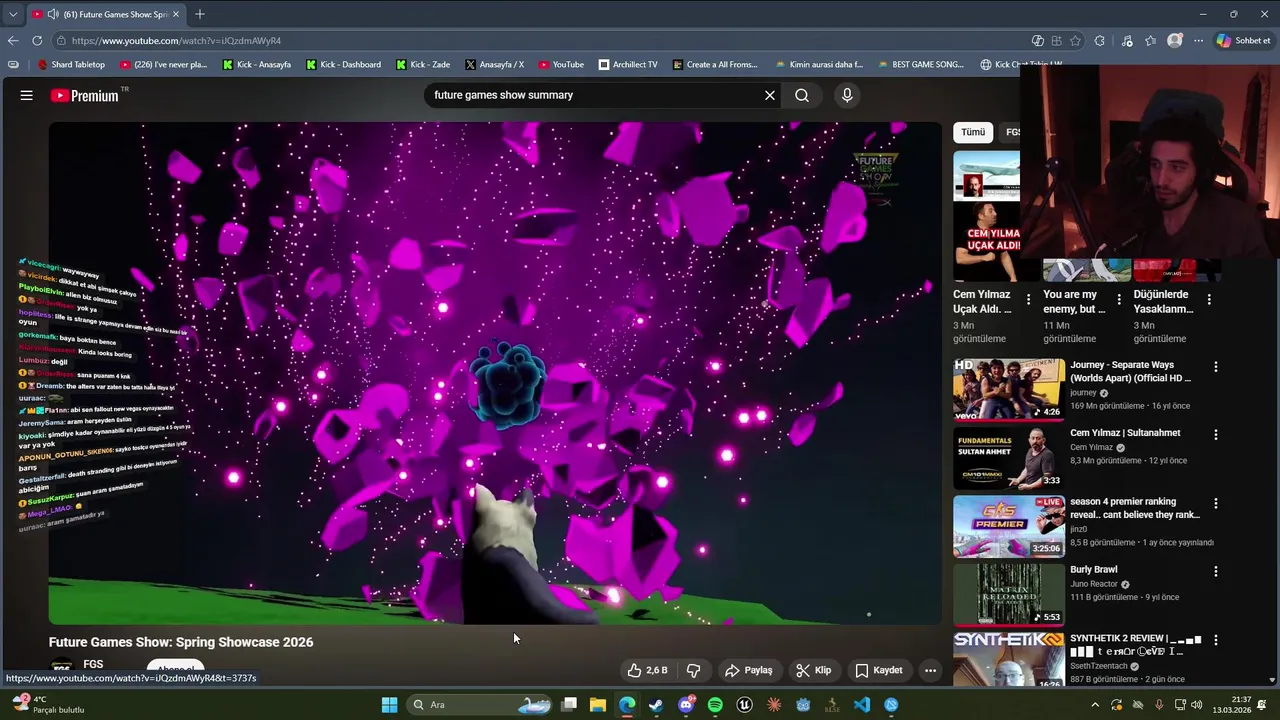The width and height of the screenshot is (1280, 720).
Task: Open options for Düğünlerde Yasaklanm short
Action: 1209,300
